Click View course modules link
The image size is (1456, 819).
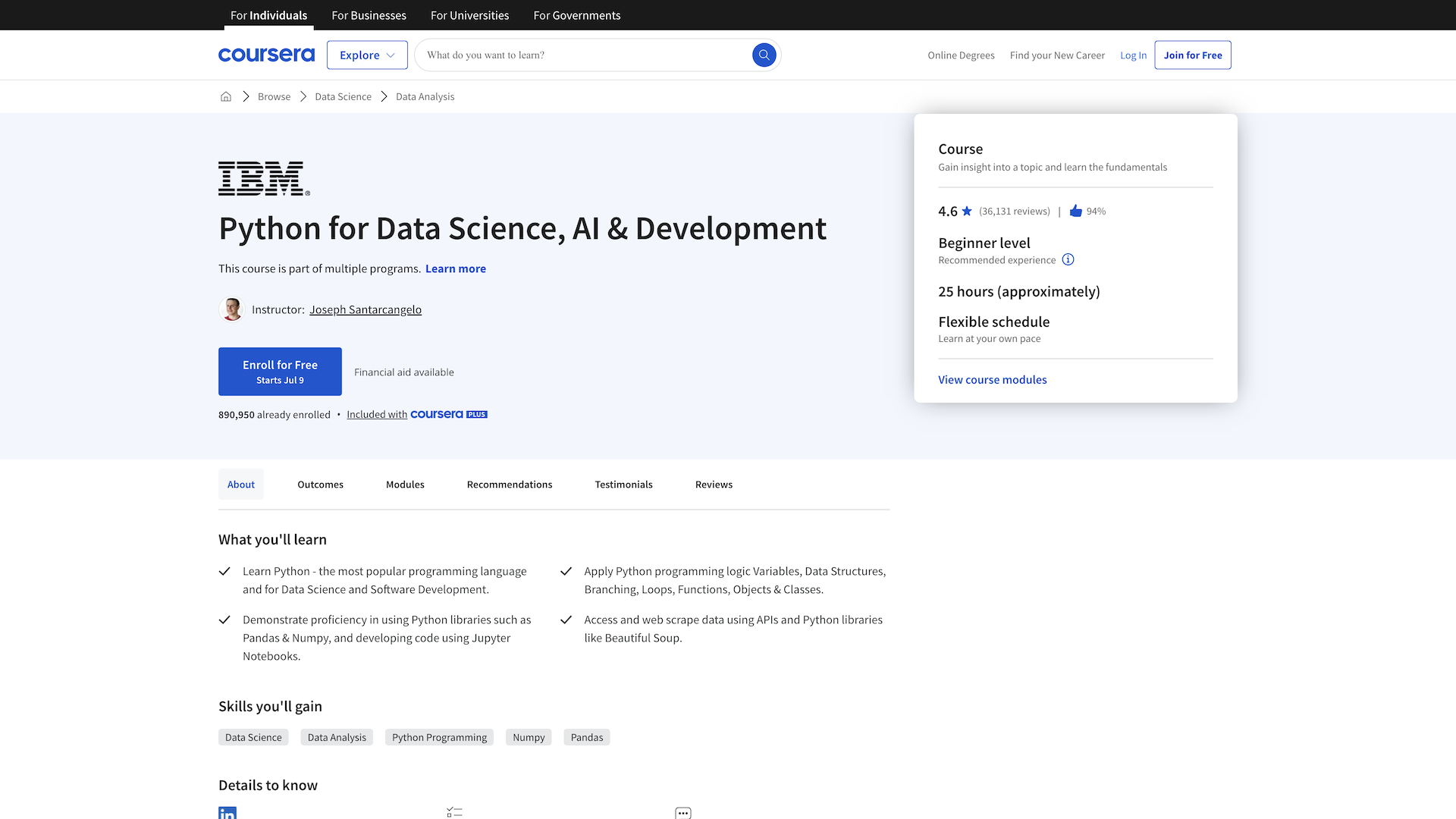(992, 379)
